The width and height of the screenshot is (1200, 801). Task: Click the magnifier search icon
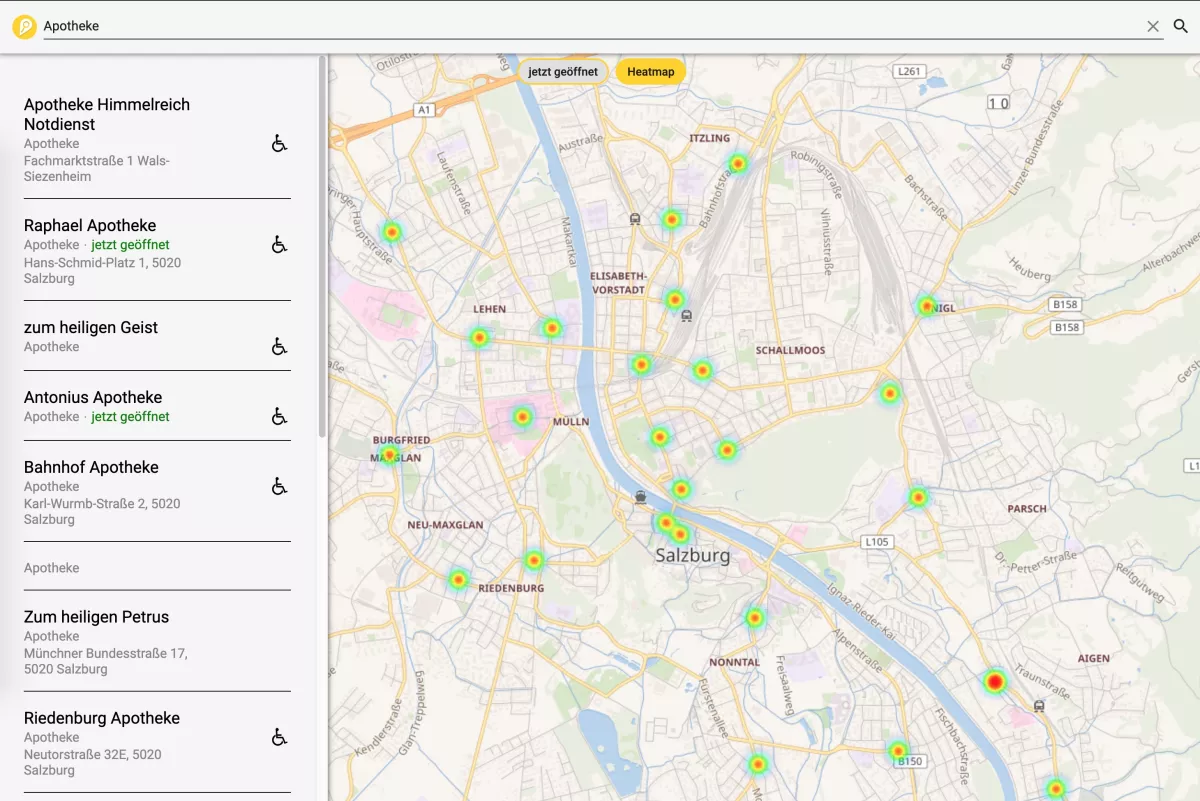pyautogui.click(x=1181, y=27)
